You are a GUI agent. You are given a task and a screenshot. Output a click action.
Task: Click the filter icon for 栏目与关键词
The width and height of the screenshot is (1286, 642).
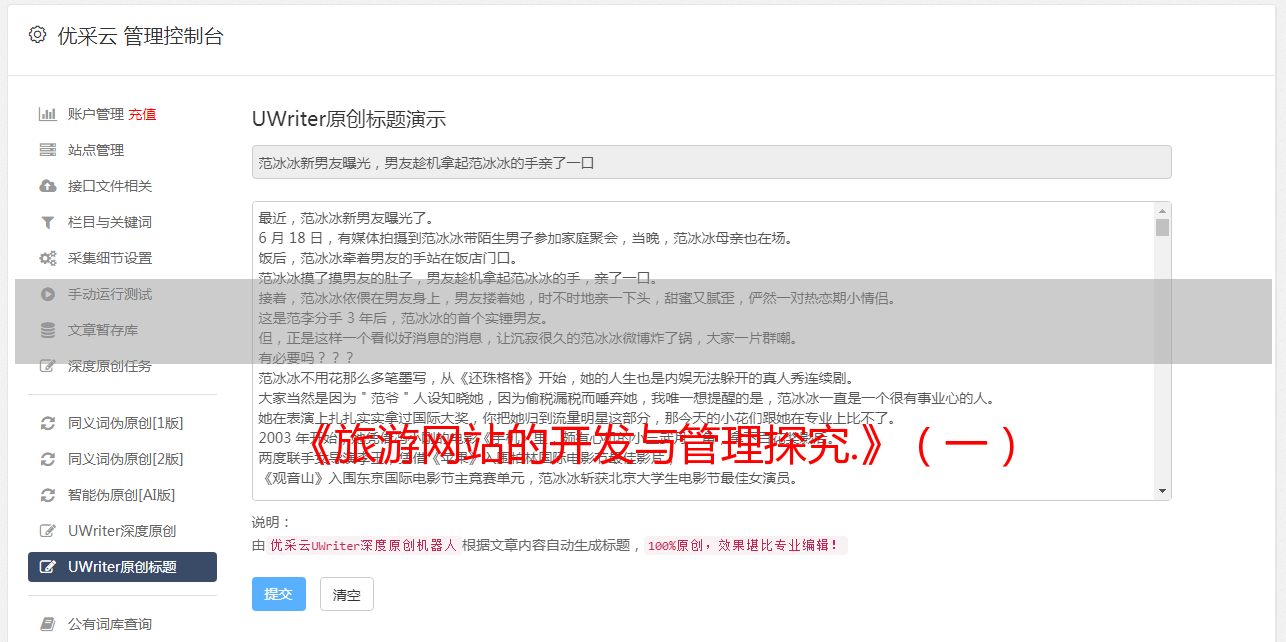click(x=47, y=222)
